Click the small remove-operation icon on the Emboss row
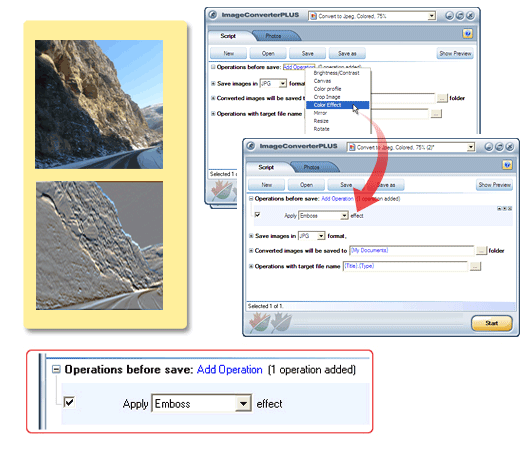Screen dimensions: 527x451 pyautogui.click(x=510, y=209)
